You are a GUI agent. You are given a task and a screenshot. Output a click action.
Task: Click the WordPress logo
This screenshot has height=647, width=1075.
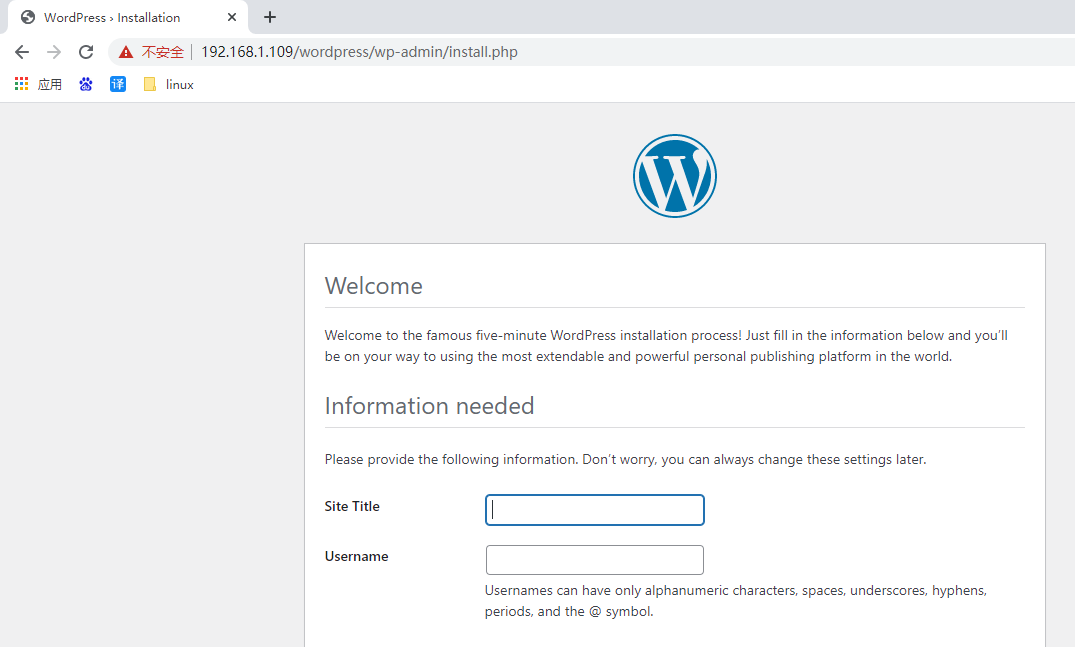[675, 176]
